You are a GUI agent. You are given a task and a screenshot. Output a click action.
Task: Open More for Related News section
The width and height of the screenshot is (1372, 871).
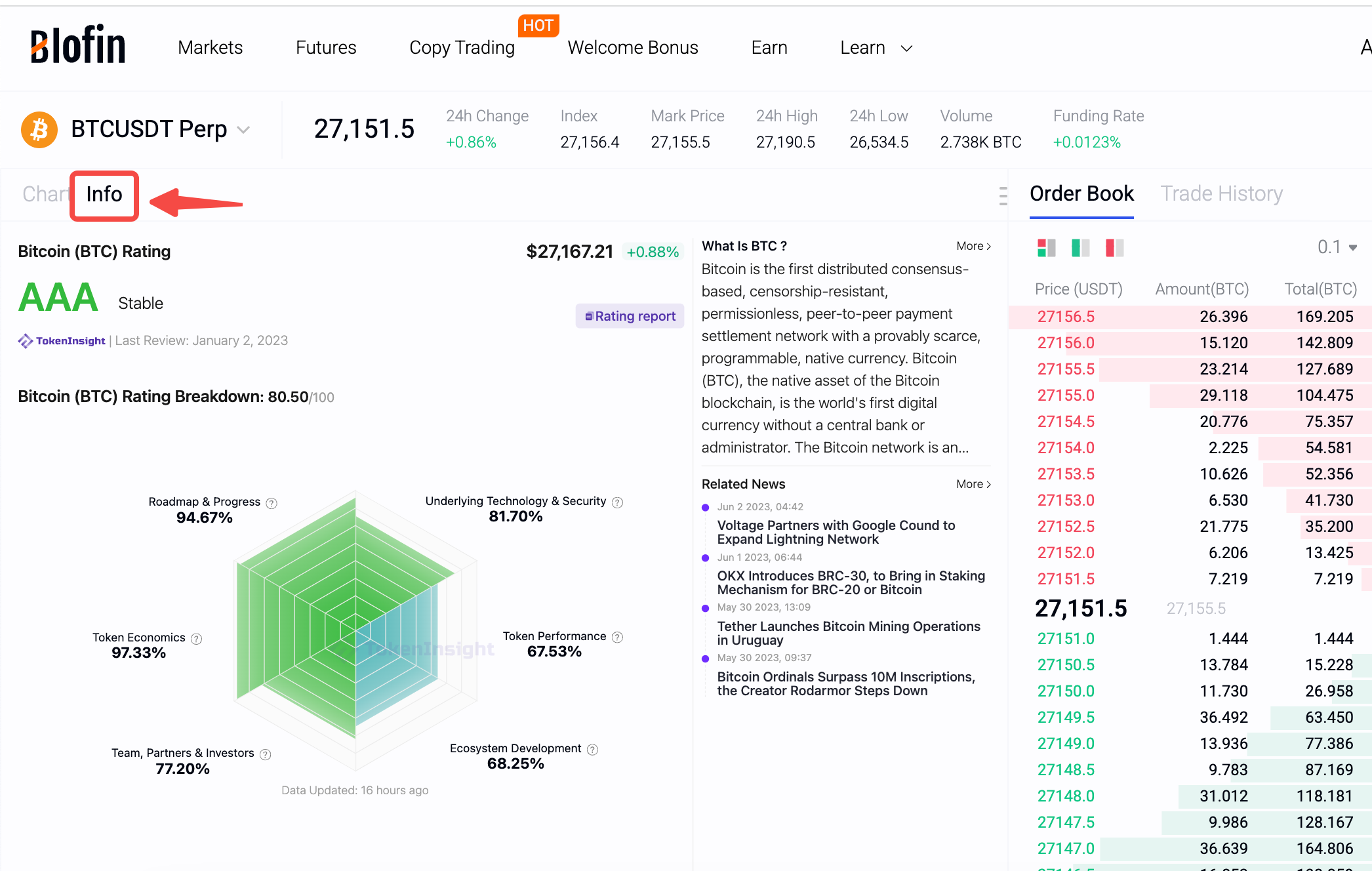(973, 484)
